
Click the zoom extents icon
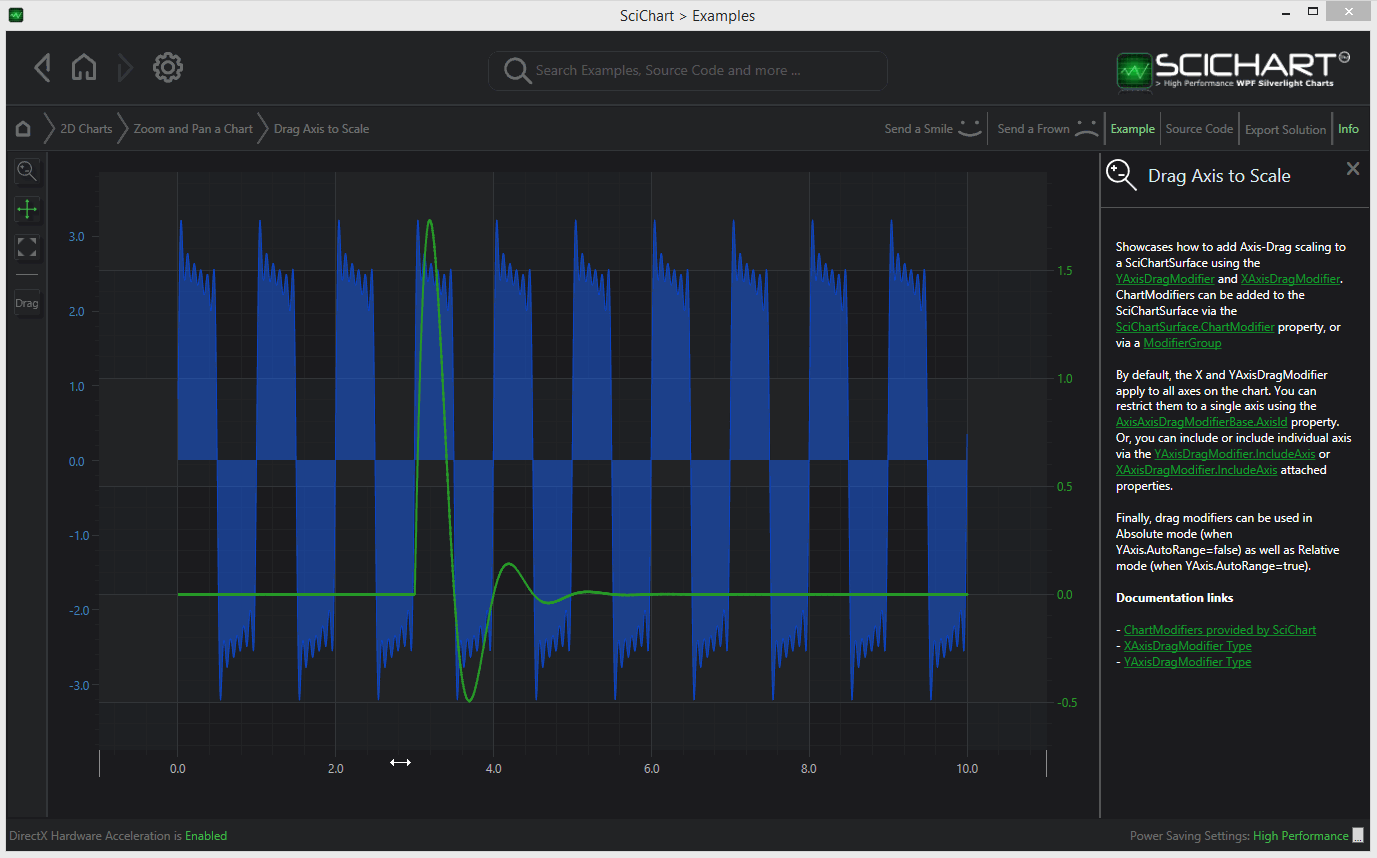click(27, 247)
